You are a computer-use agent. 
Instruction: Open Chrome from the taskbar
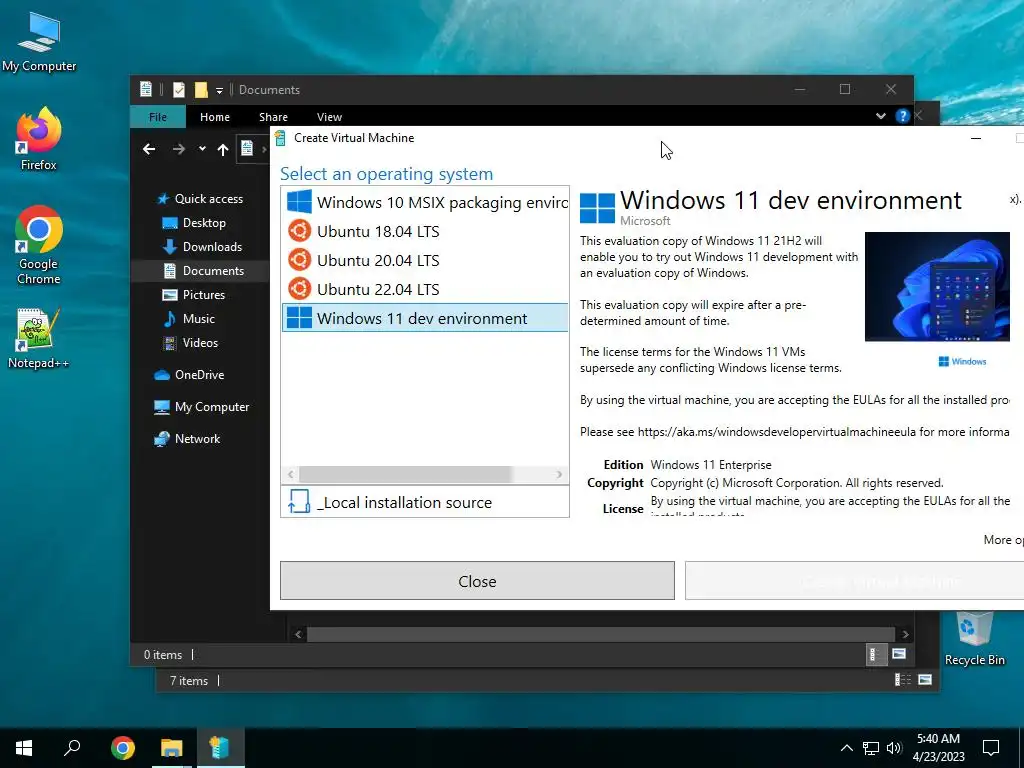[x=123, y=748]
